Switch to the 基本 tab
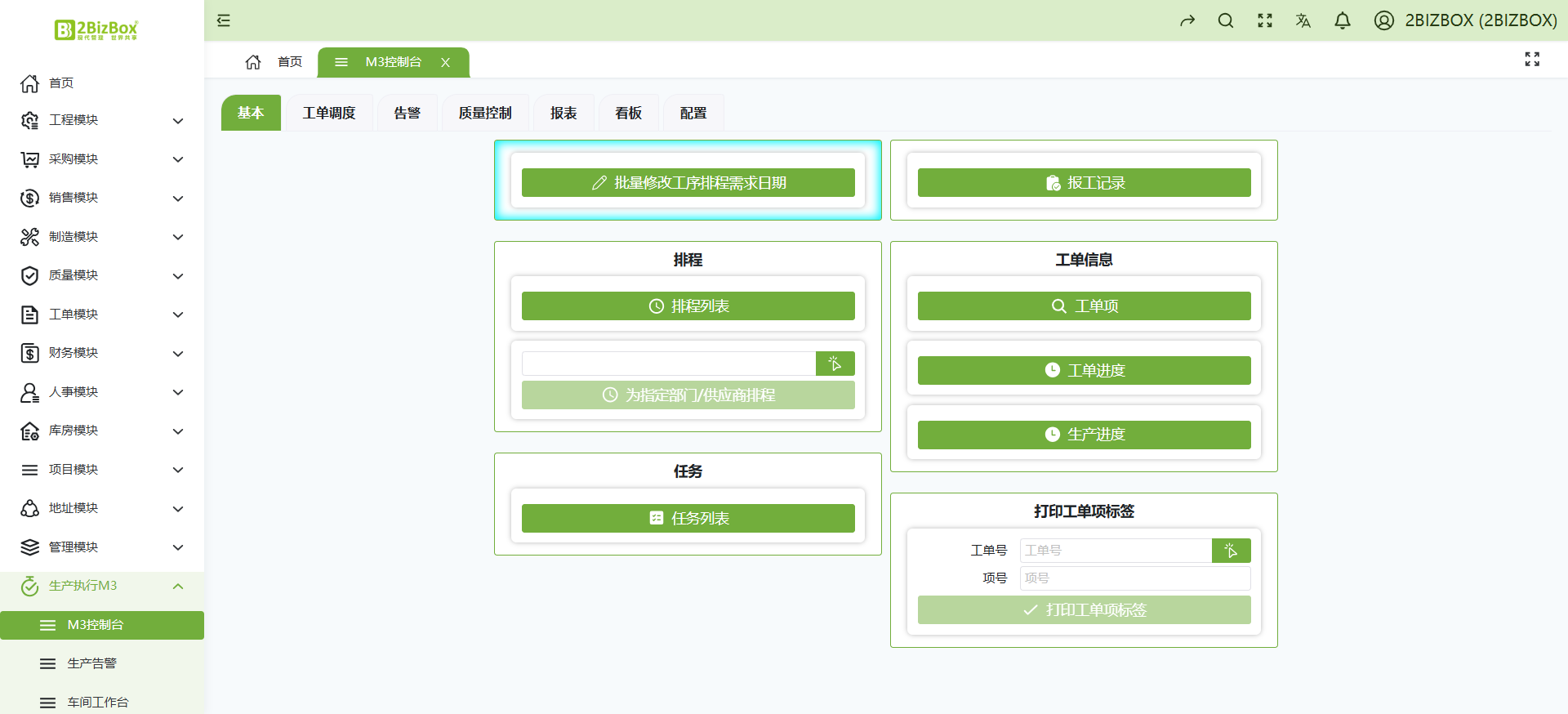The width and height of the screenshot is (1568, 714). (251, 113)
